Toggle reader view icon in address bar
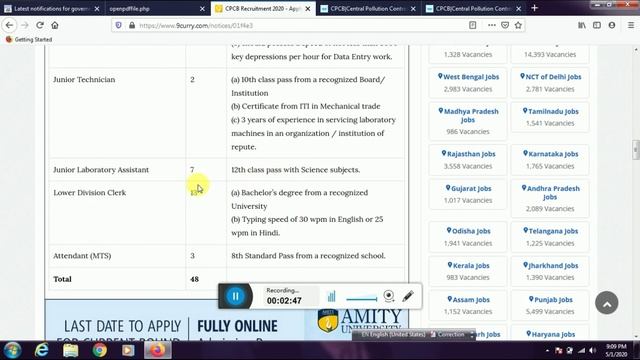This screenshot has width=640, height=360. 473,25
